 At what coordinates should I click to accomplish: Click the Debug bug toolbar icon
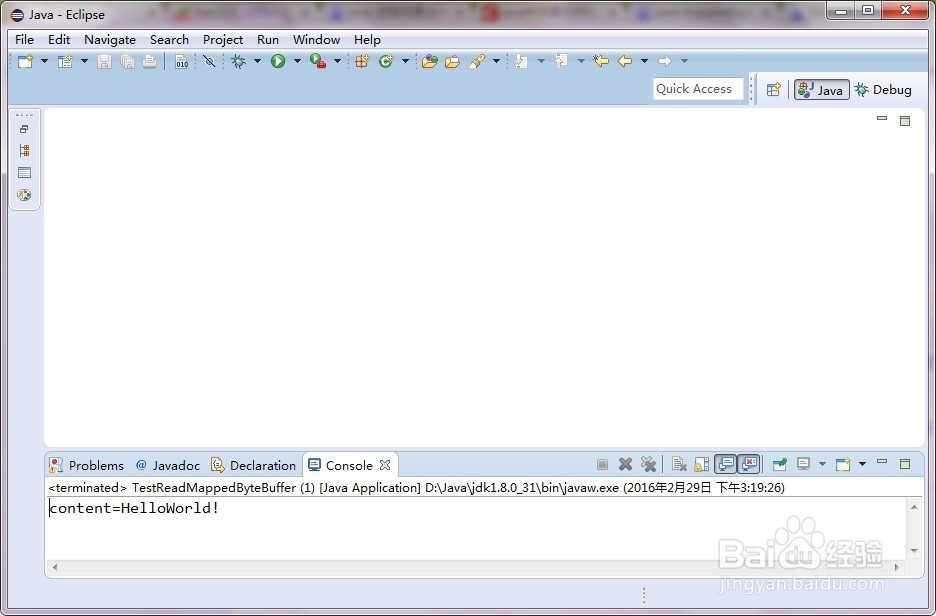click(x=239, y=61)
